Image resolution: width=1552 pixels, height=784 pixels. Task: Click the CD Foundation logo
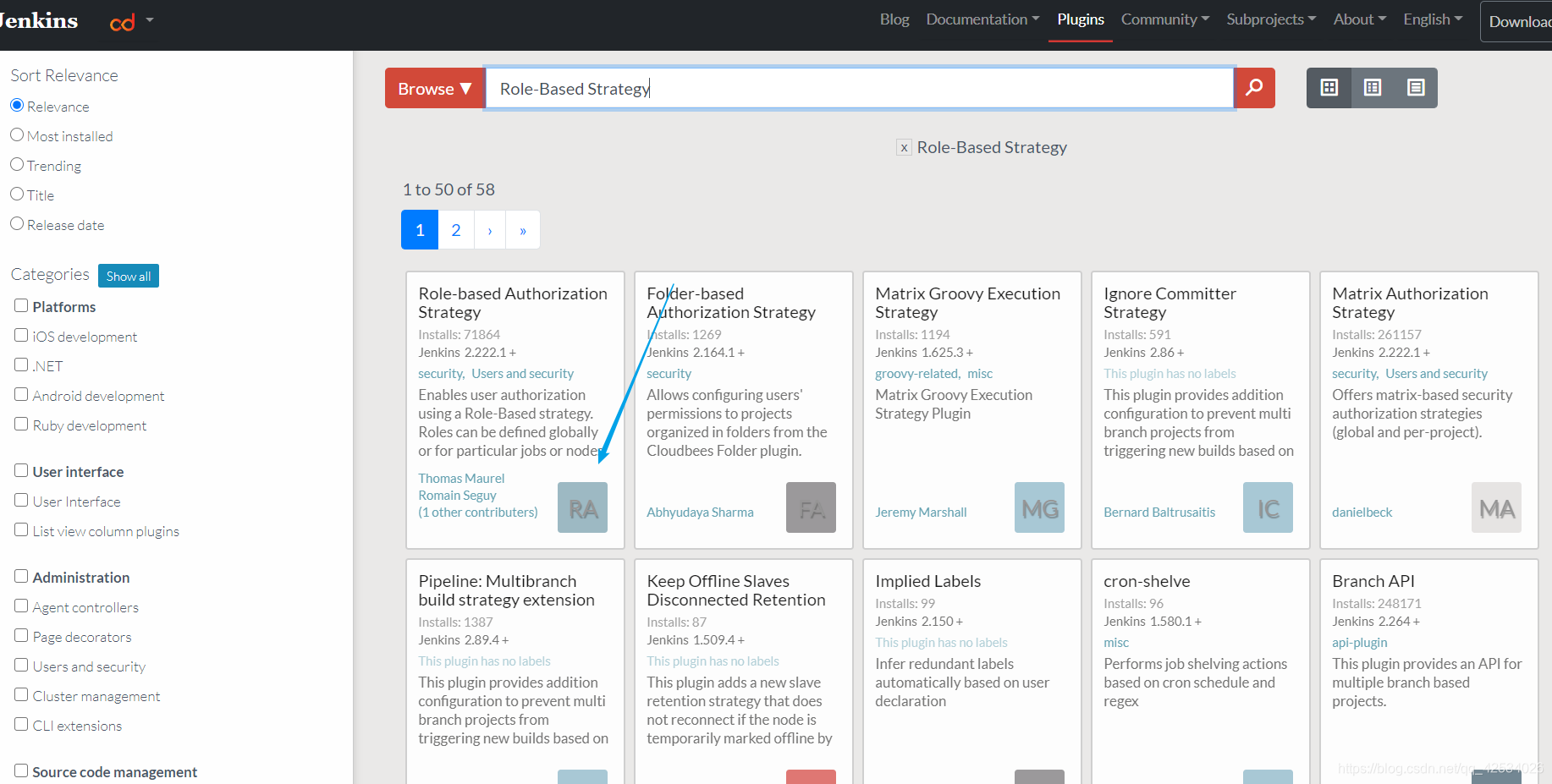point(123,23)
